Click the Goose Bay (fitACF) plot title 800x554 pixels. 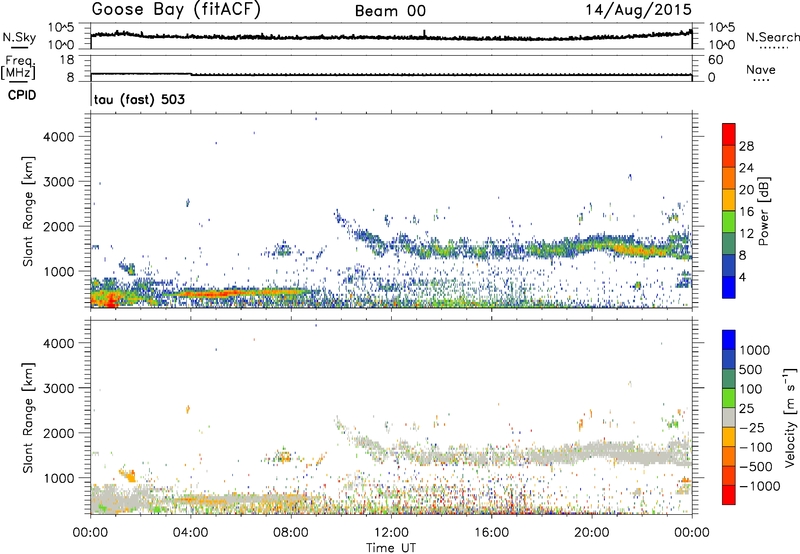(x=176, y=9)
